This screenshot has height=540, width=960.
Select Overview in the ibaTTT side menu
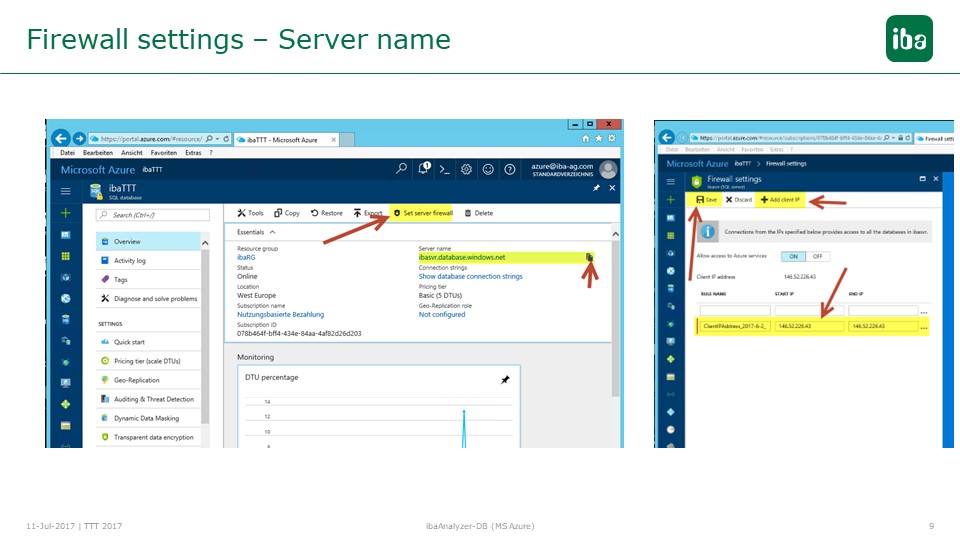148,241
